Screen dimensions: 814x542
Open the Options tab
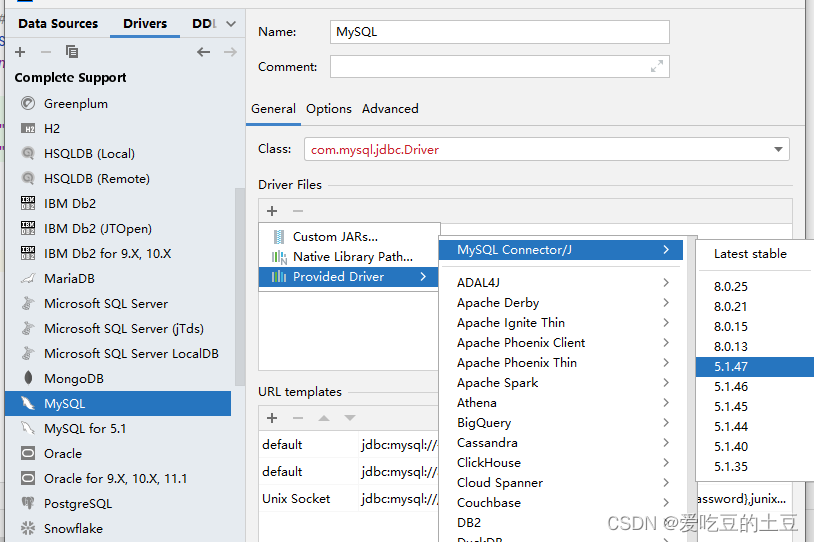click(x=329, y=109)
